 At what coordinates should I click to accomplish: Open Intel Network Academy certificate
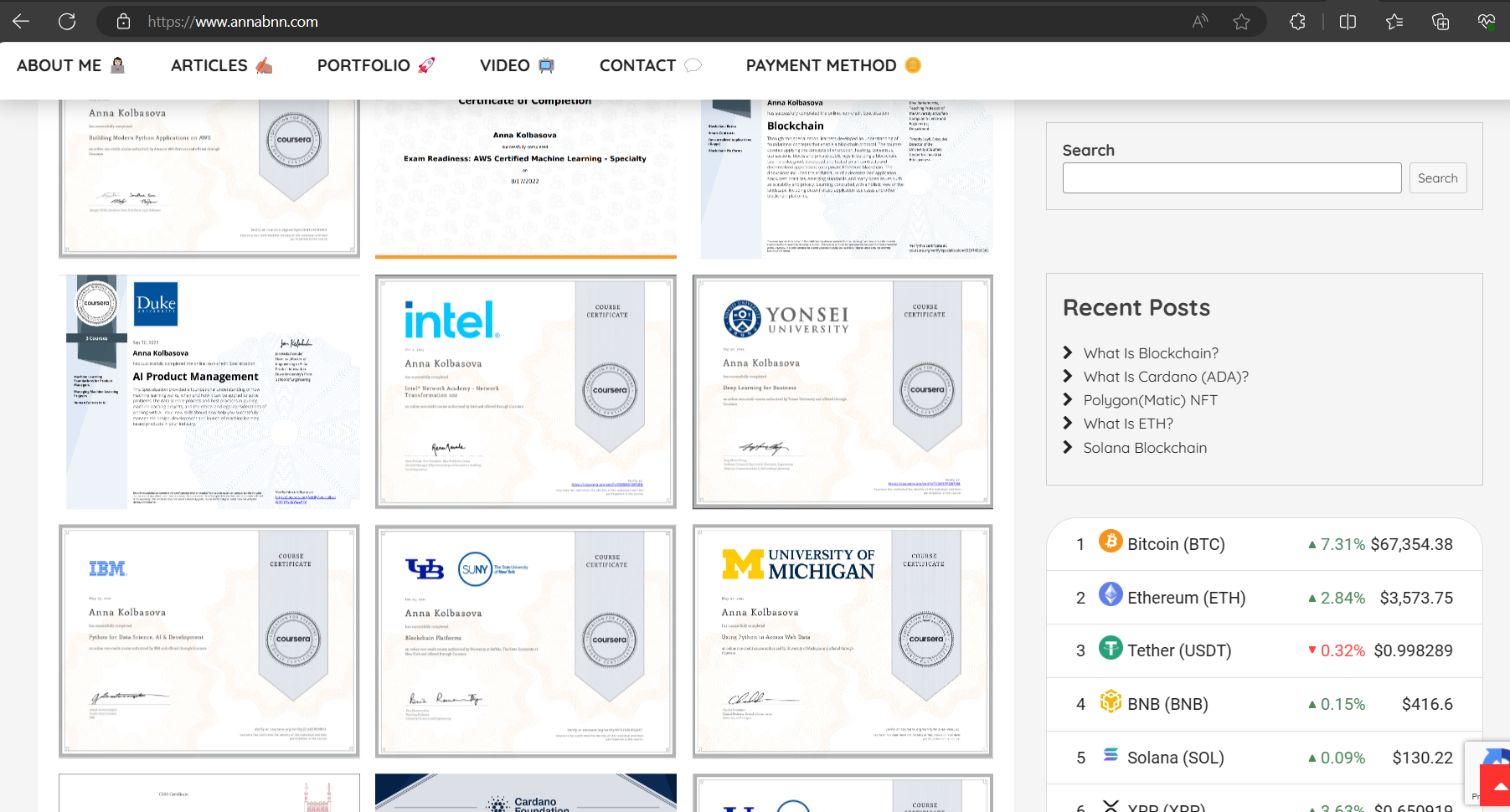coord(526,392)
